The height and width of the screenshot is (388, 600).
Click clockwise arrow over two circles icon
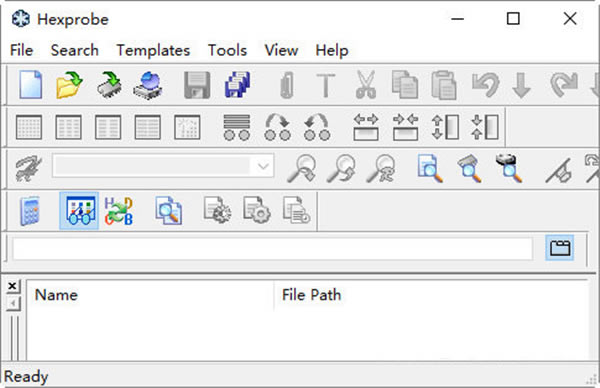tap(278, 127)
